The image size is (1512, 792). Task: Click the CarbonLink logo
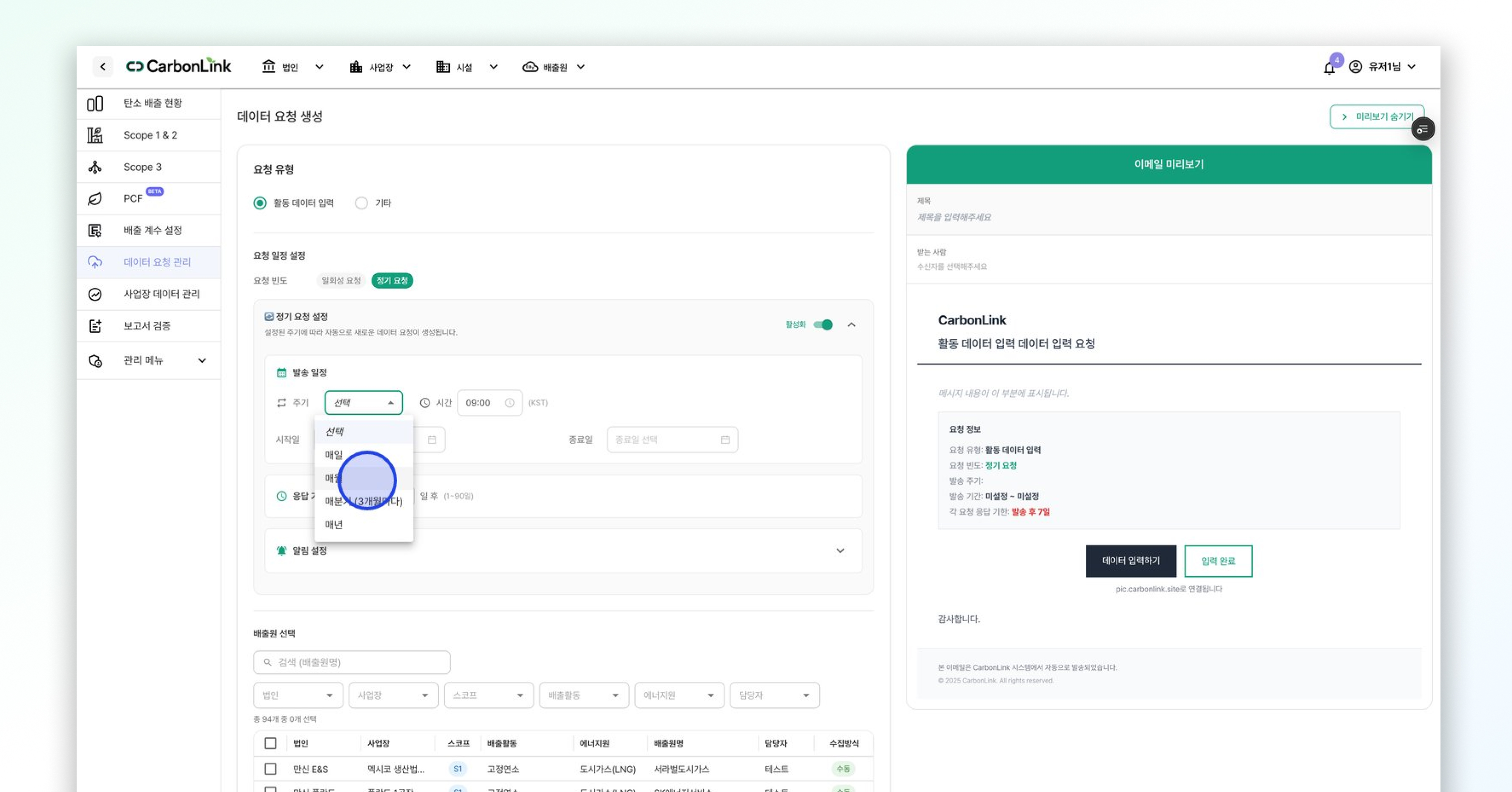[x=178, y=66]
